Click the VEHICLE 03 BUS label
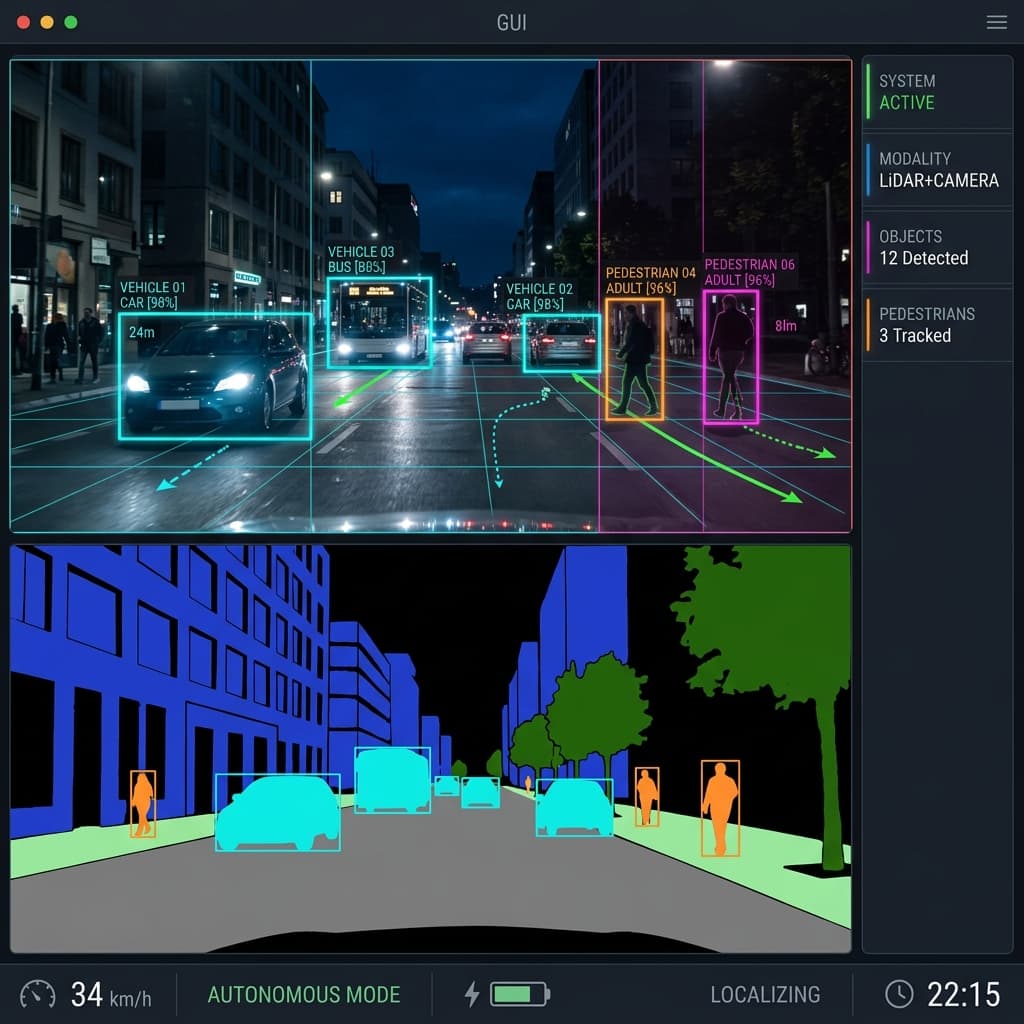This screenshot has height=1024, width=1024. point(360,259)
